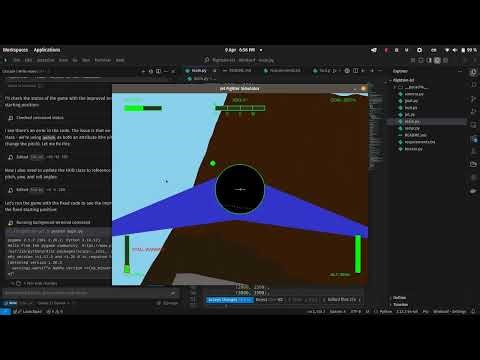Click the volume speaker icon in system tray

click(x=455, y=50)
